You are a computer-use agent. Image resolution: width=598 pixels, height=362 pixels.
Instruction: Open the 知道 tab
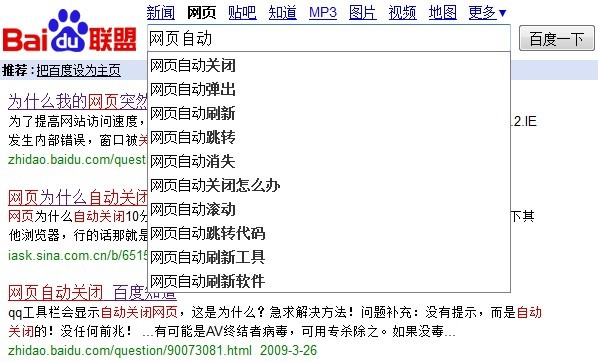283,13
